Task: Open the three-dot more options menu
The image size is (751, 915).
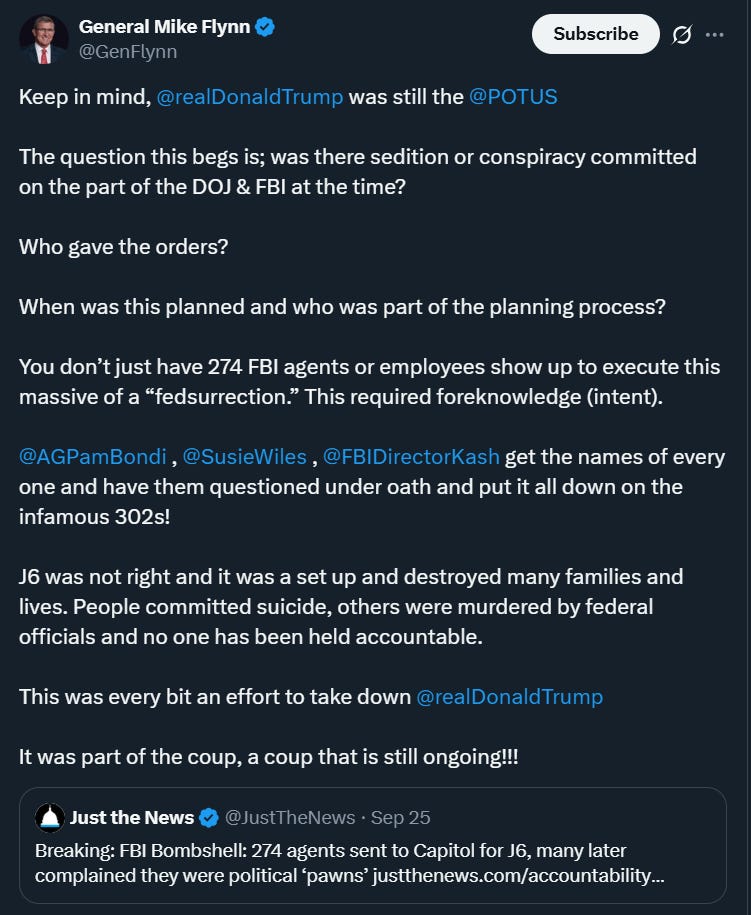Action: [714, 35]
